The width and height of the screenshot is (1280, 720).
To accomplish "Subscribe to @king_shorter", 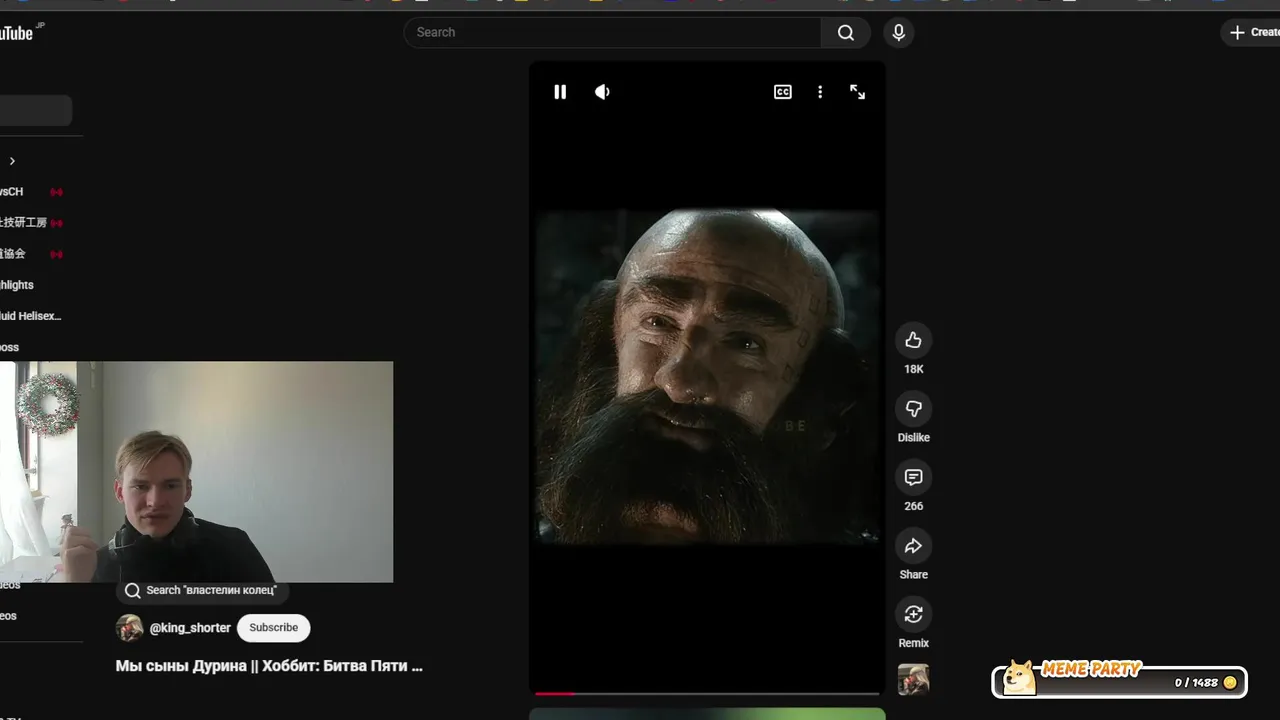I will (x=274, y=628).
